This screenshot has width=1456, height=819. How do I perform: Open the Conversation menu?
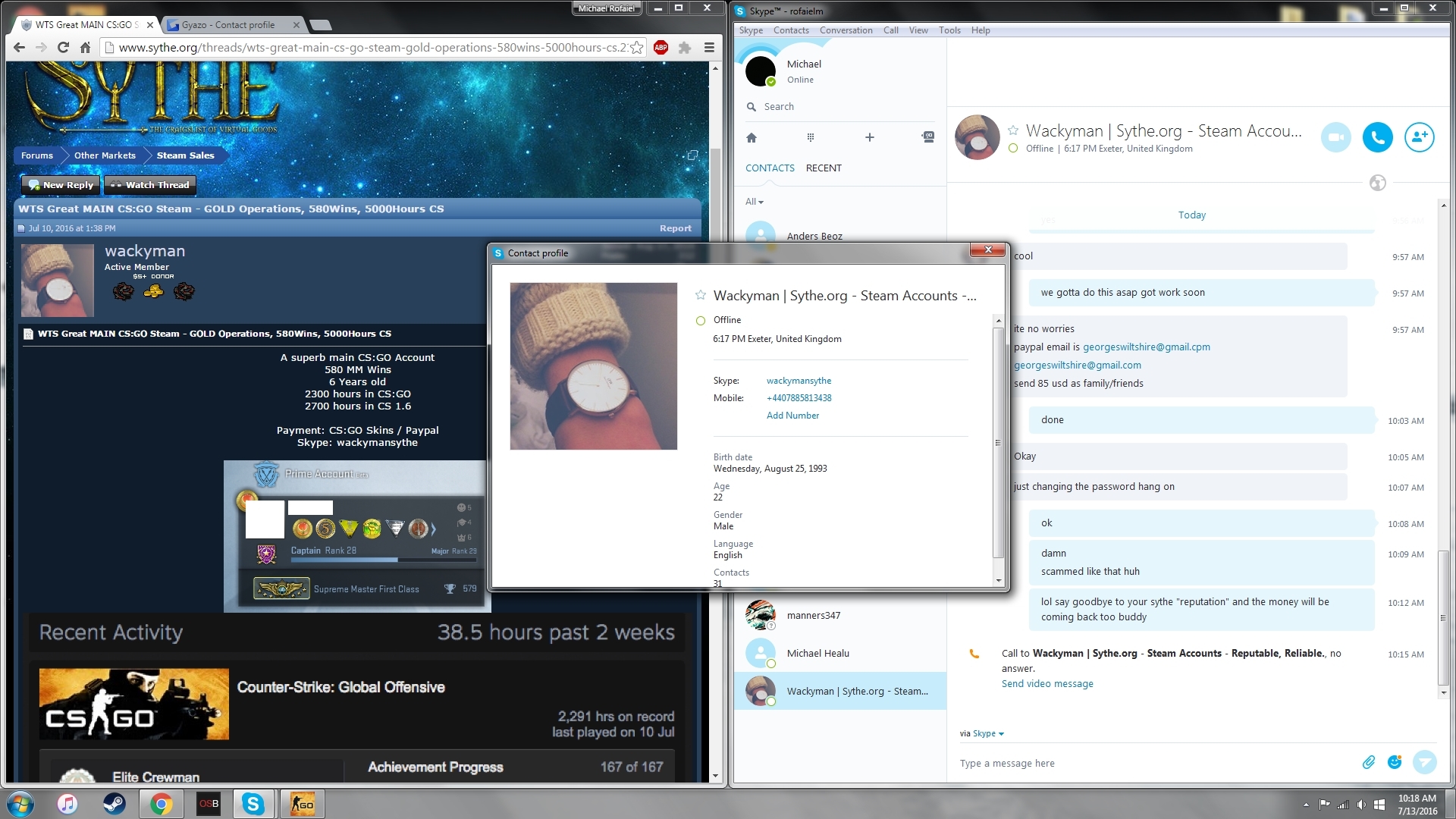(846, 30)
